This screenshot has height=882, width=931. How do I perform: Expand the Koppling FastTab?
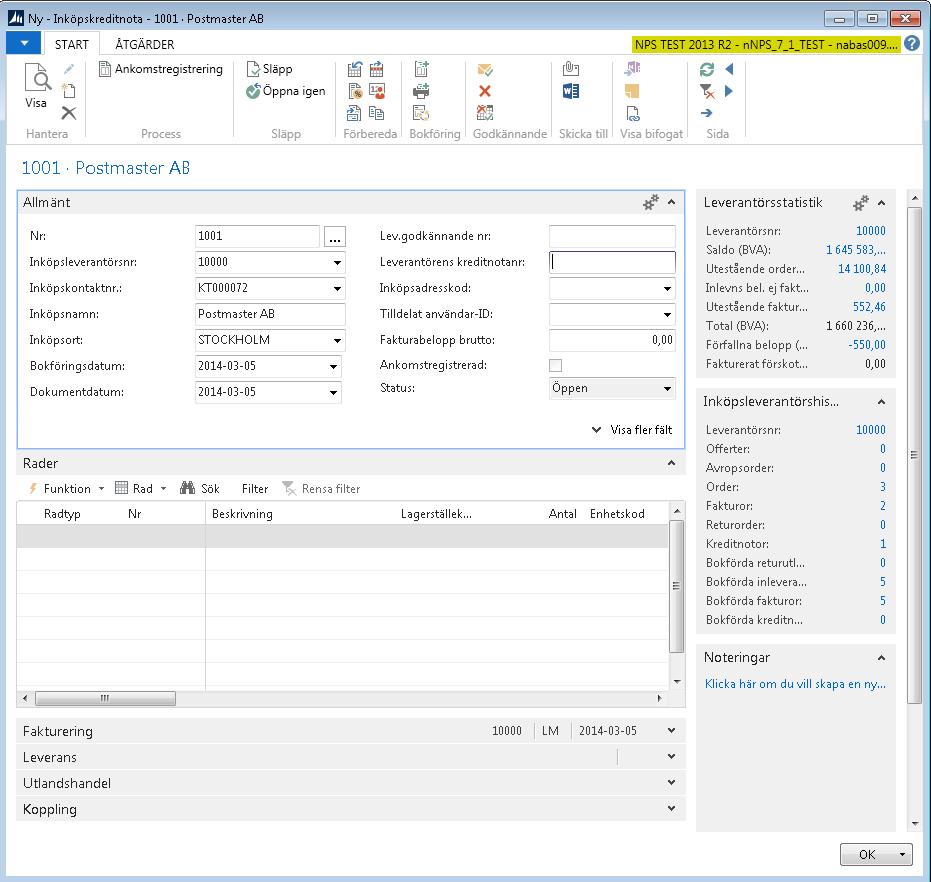(672, 808)
